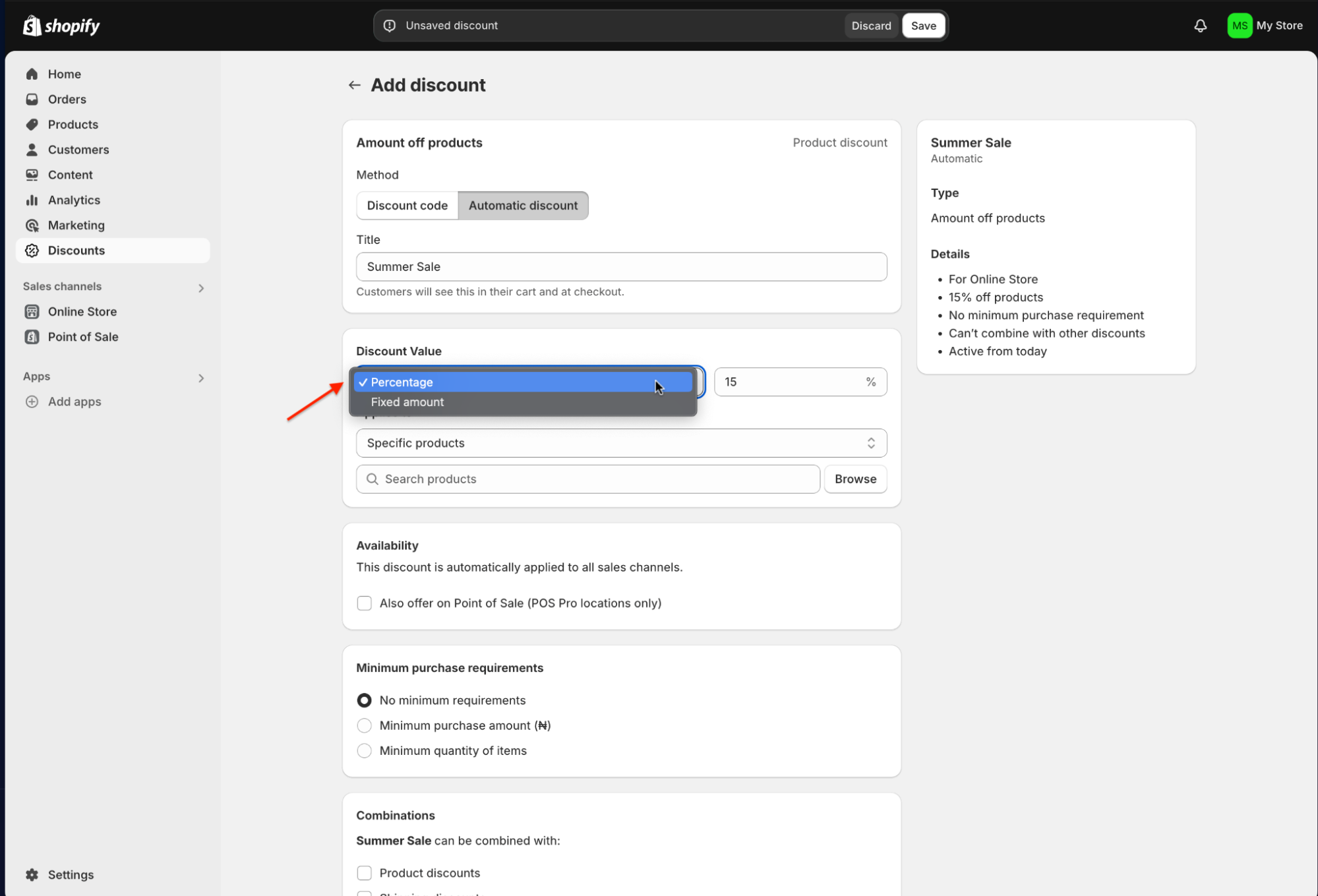Go to the Marketing section
The image size is (1318, 896).
click(76, 225)
